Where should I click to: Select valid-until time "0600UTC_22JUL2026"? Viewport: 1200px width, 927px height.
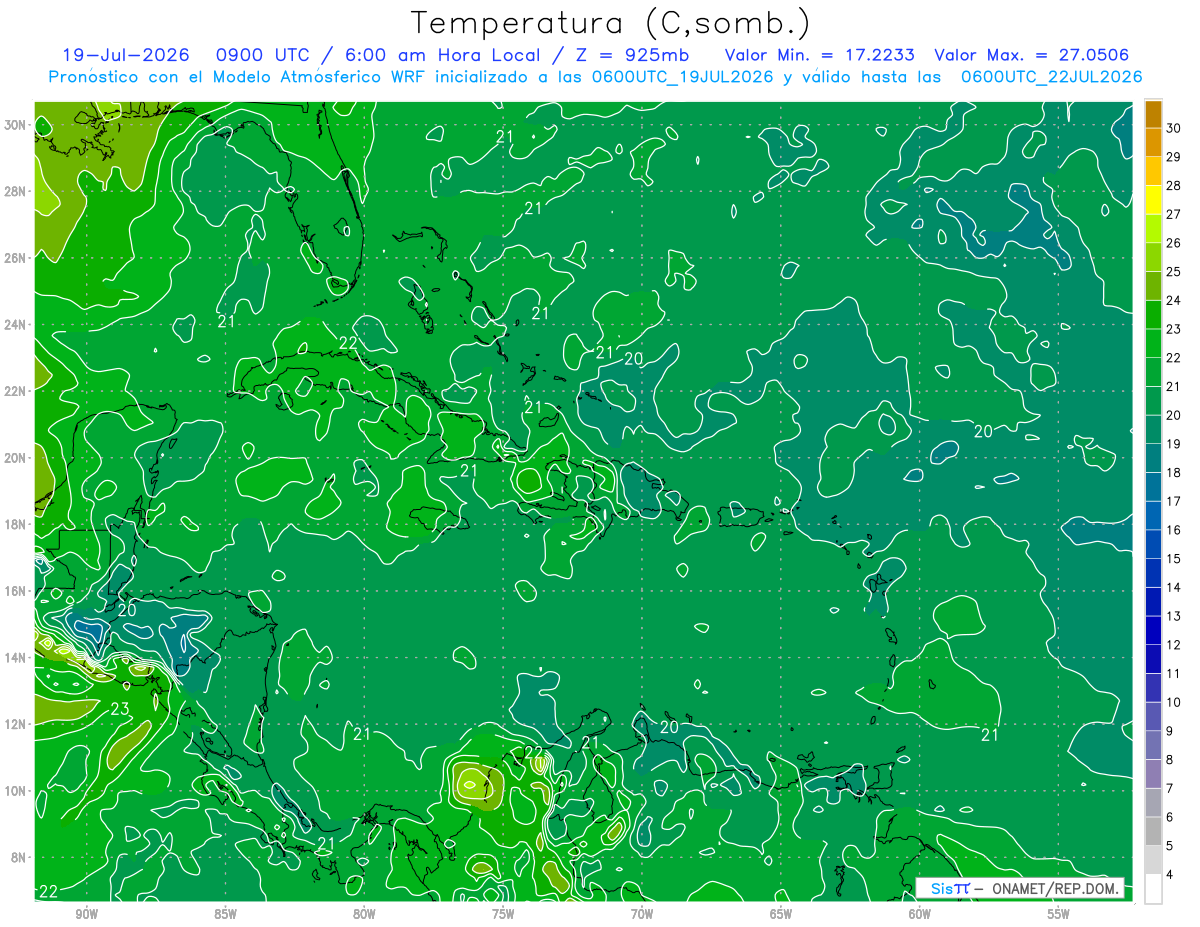(x=1052, y=77)
